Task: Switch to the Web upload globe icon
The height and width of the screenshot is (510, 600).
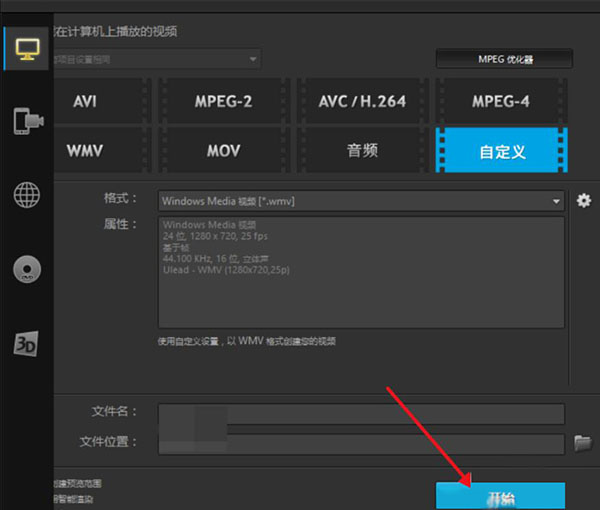Action: [27, 195]
